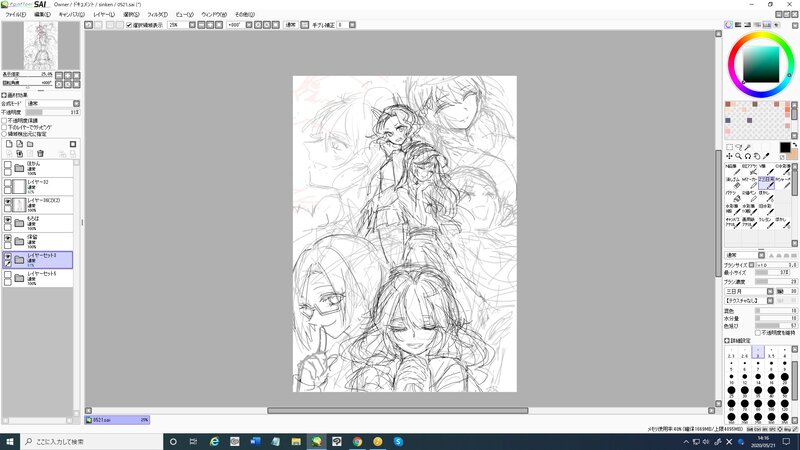Select the 三日月 brush preset
This screenshot has width=800, height=450.
pyautogui.click(x=766, y=183)
